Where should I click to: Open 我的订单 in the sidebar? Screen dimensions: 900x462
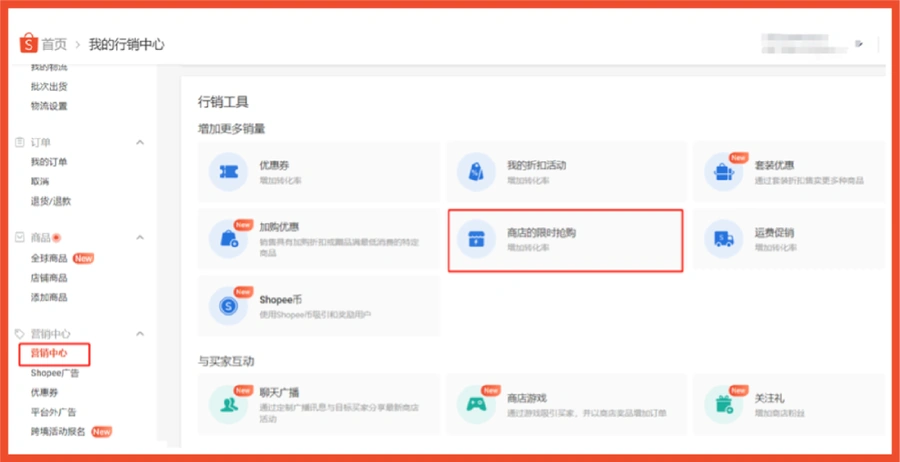pyautogui.click(x=49, y=162)
